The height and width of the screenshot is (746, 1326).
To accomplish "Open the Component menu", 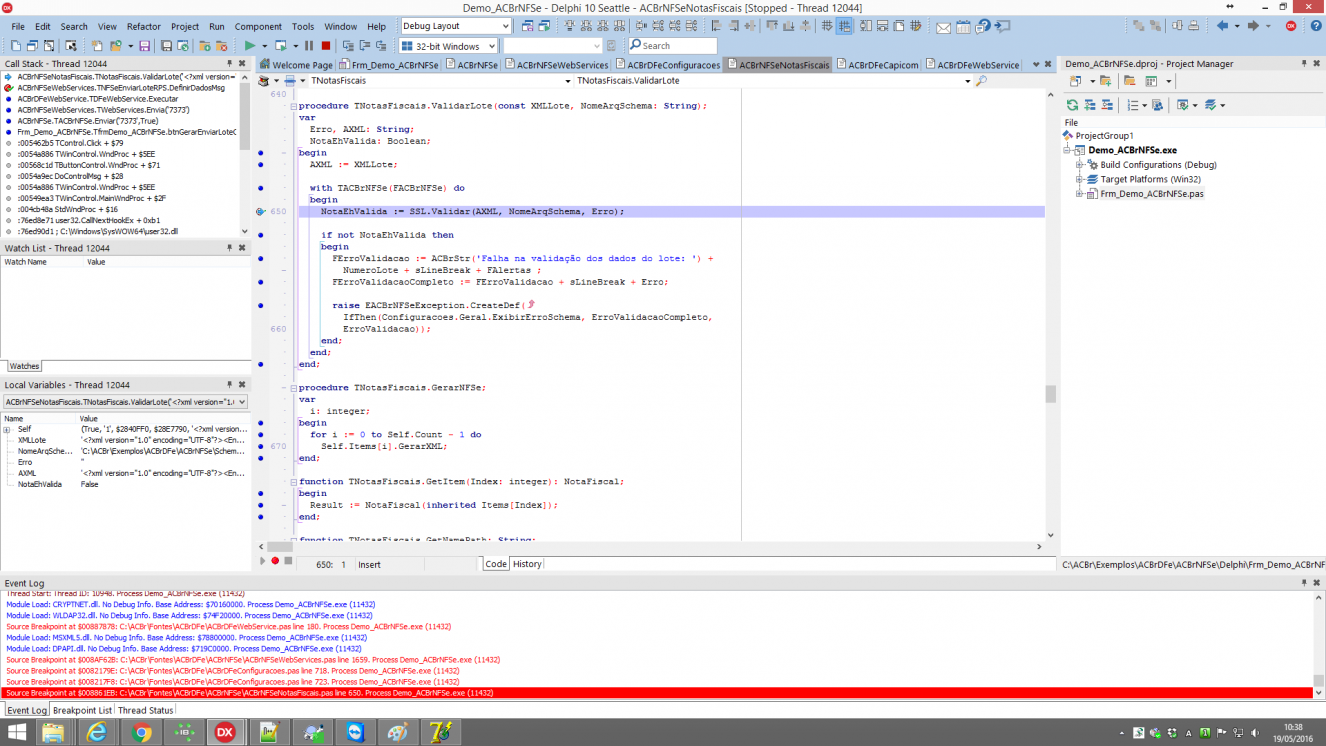I will [x=258, y=27].
